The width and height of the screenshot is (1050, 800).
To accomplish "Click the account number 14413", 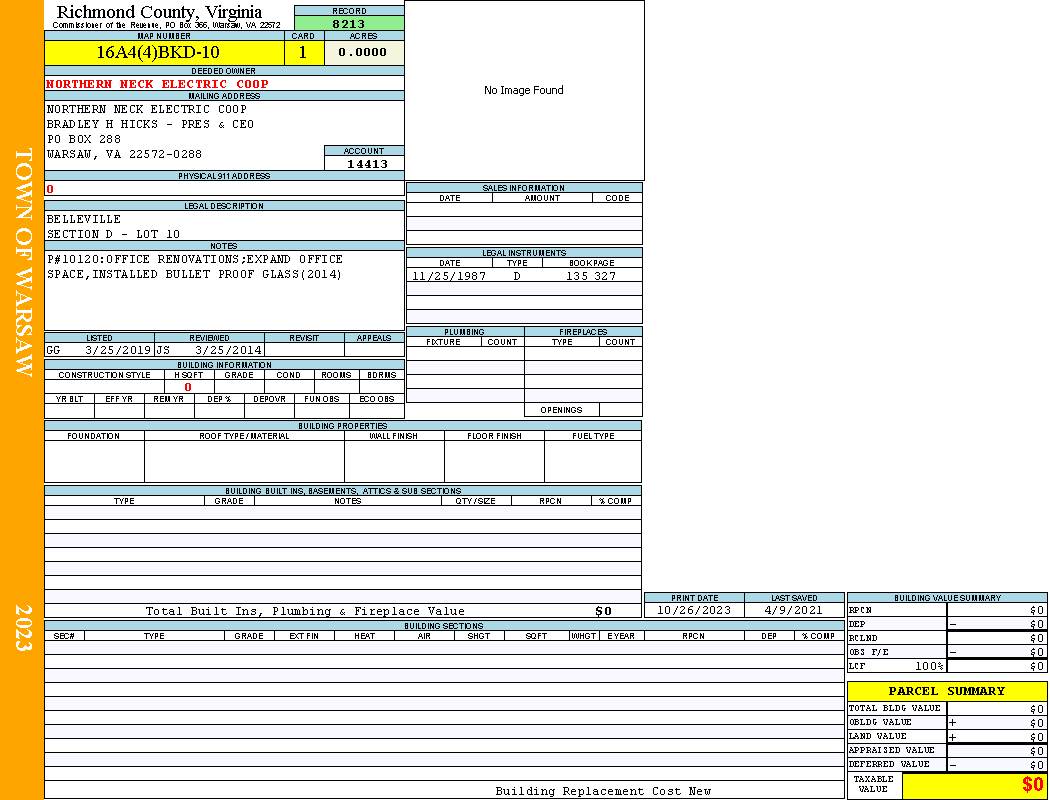I will click(367, 164).
